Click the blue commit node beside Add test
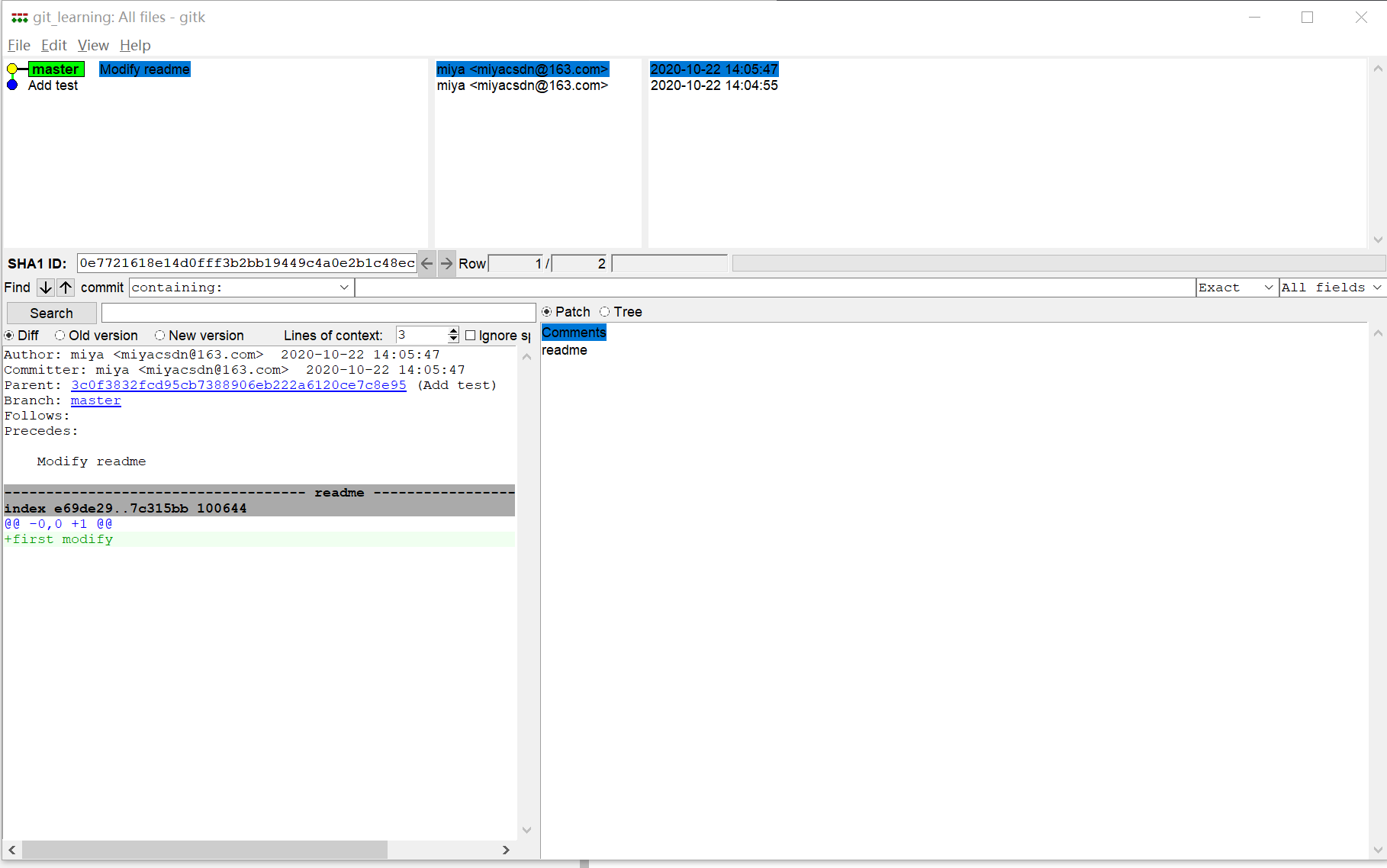 click(x=11, y=85)
